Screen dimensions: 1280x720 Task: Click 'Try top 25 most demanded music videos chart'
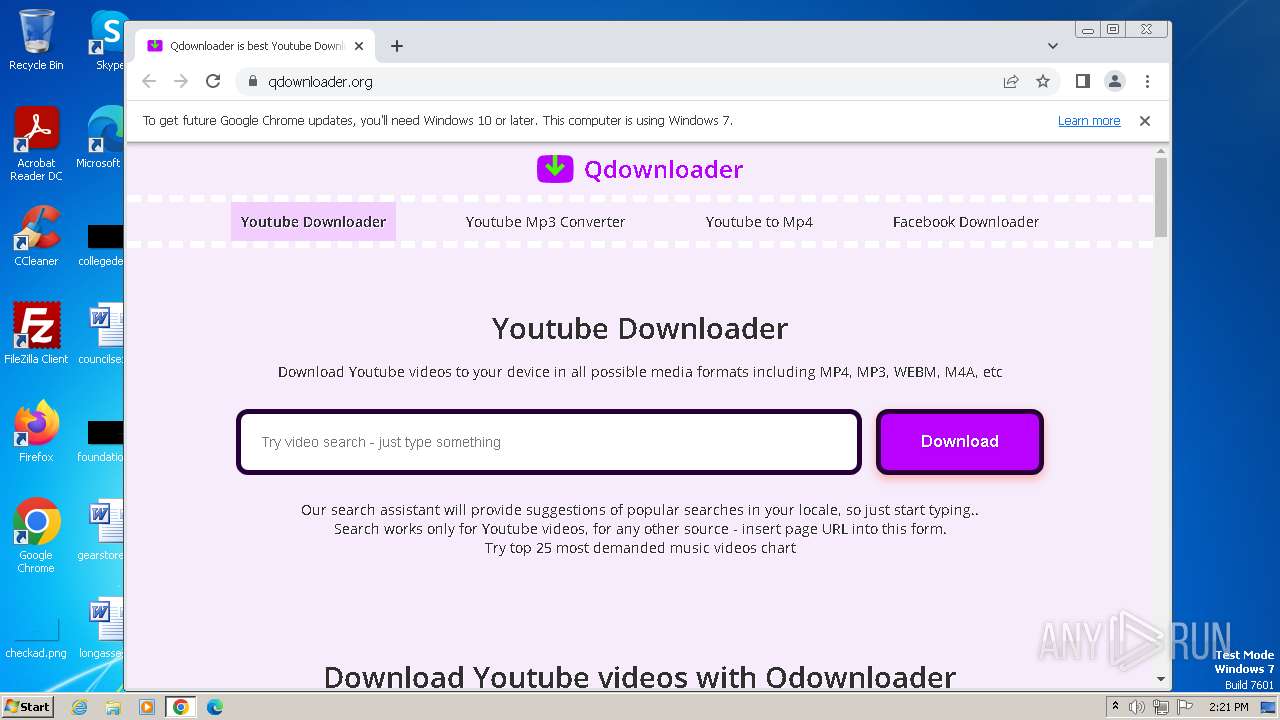[x=640, y=548]
